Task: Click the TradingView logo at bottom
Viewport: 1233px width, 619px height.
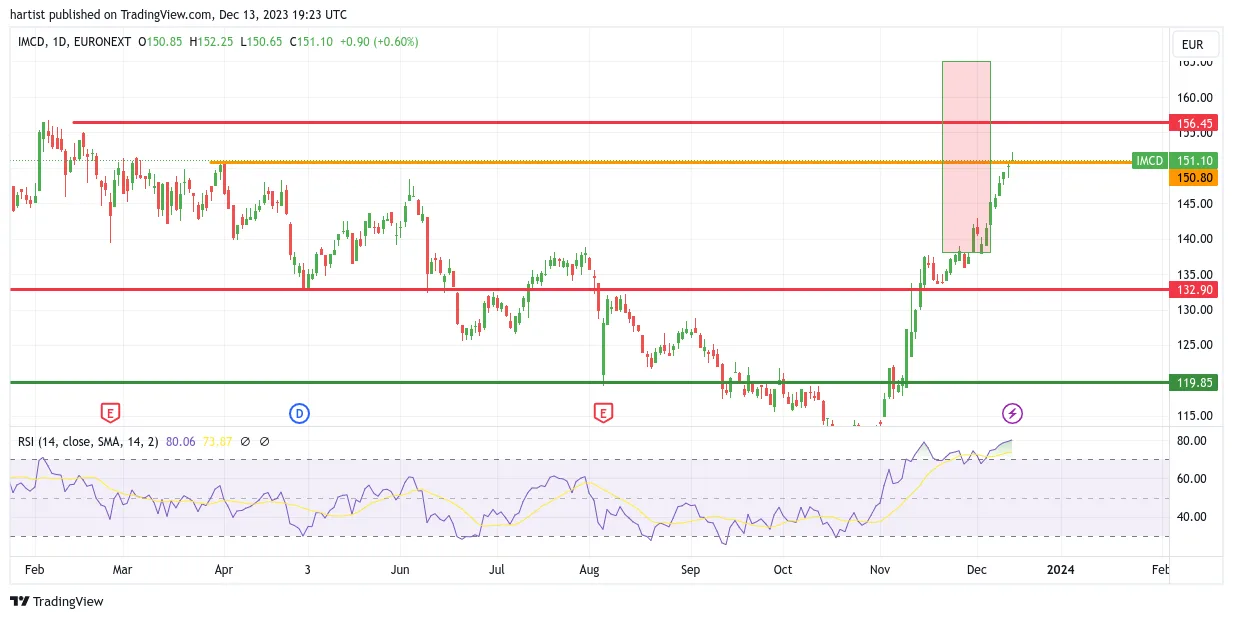Action: point(57,601)
